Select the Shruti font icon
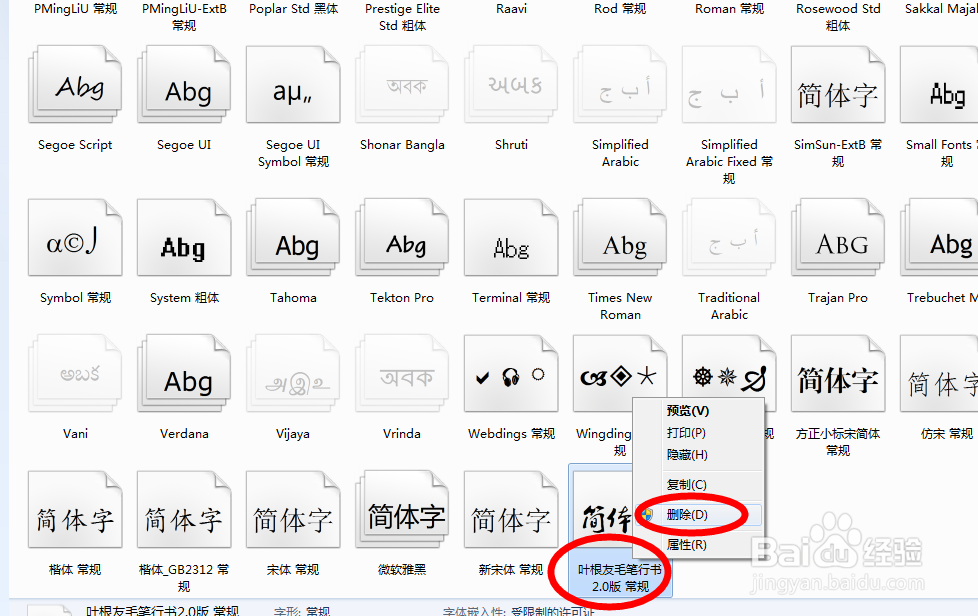This screenshot has height=616, width=978. [511, 84]
